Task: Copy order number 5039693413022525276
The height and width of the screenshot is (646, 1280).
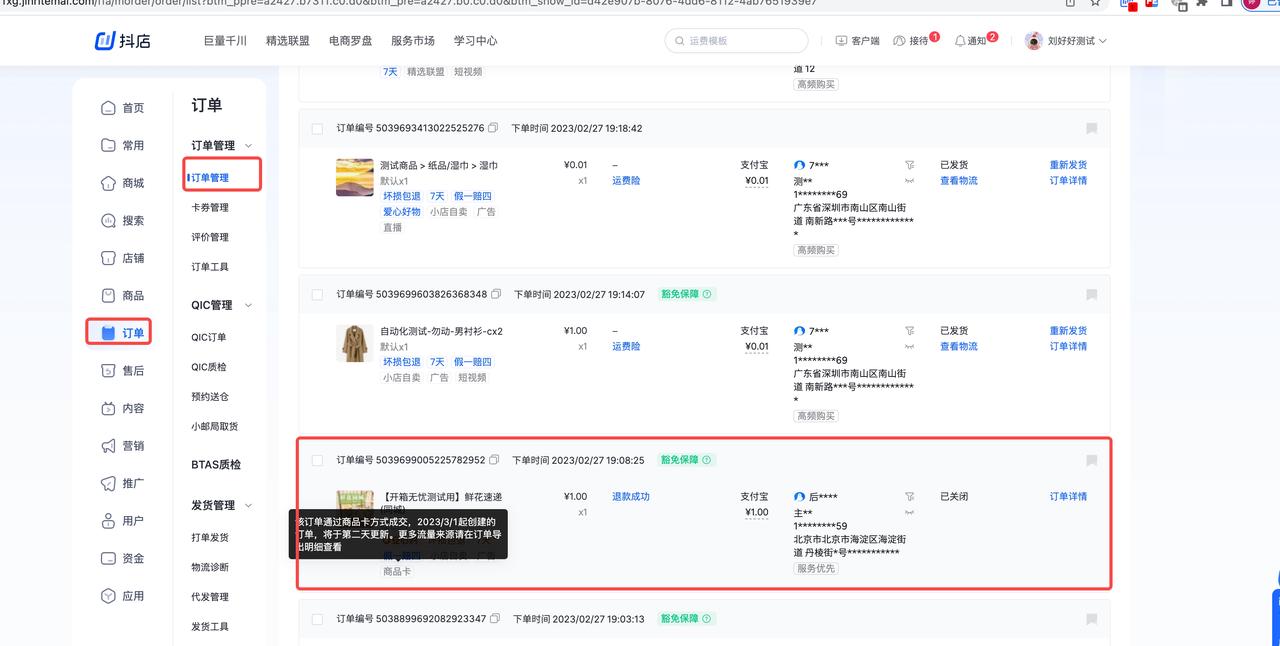Action: [x=494, y=128]
